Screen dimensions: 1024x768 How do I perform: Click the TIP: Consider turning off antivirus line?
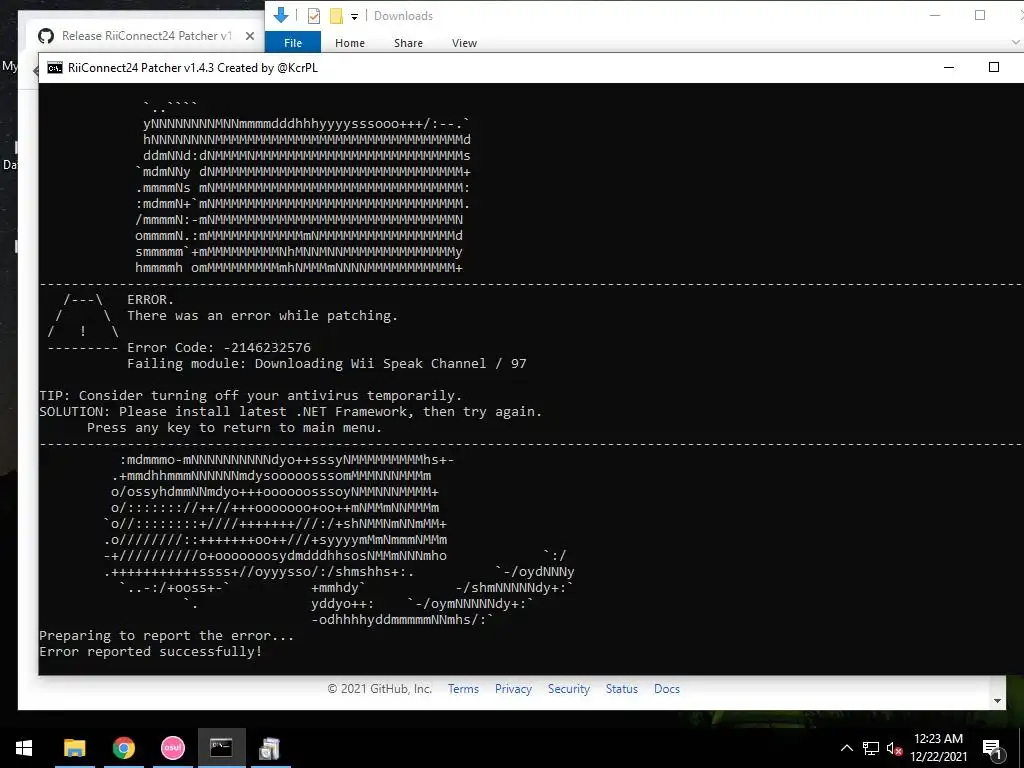251,395
